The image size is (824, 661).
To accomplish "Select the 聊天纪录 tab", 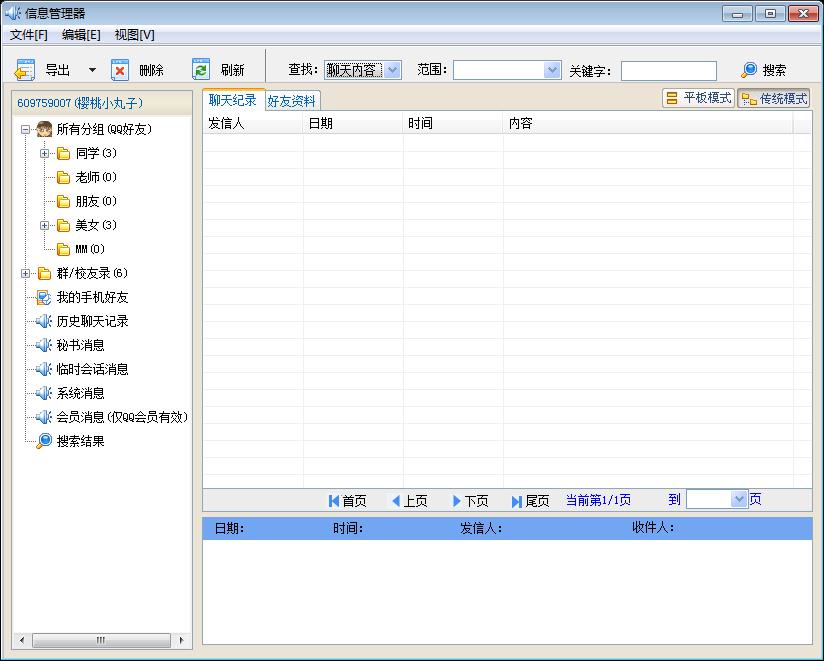I will [x=233, y=100].
